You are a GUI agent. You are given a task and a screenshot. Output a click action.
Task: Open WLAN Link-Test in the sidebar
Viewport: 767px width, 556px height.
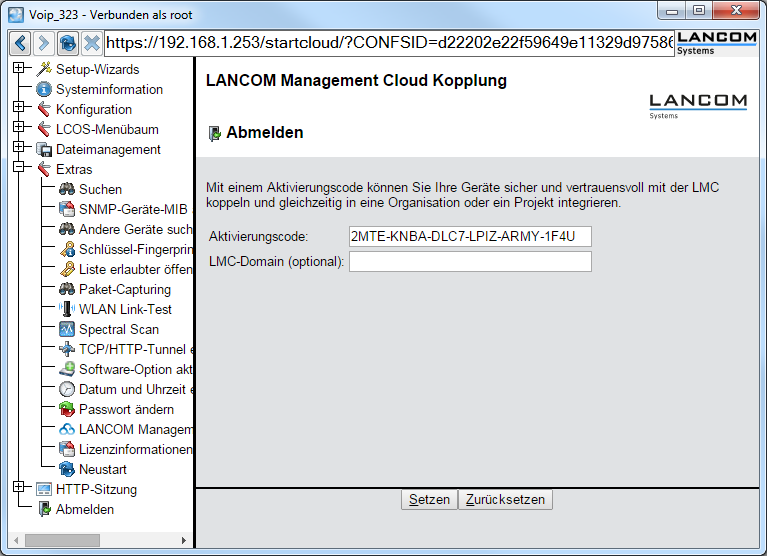[x=111, y=309]
